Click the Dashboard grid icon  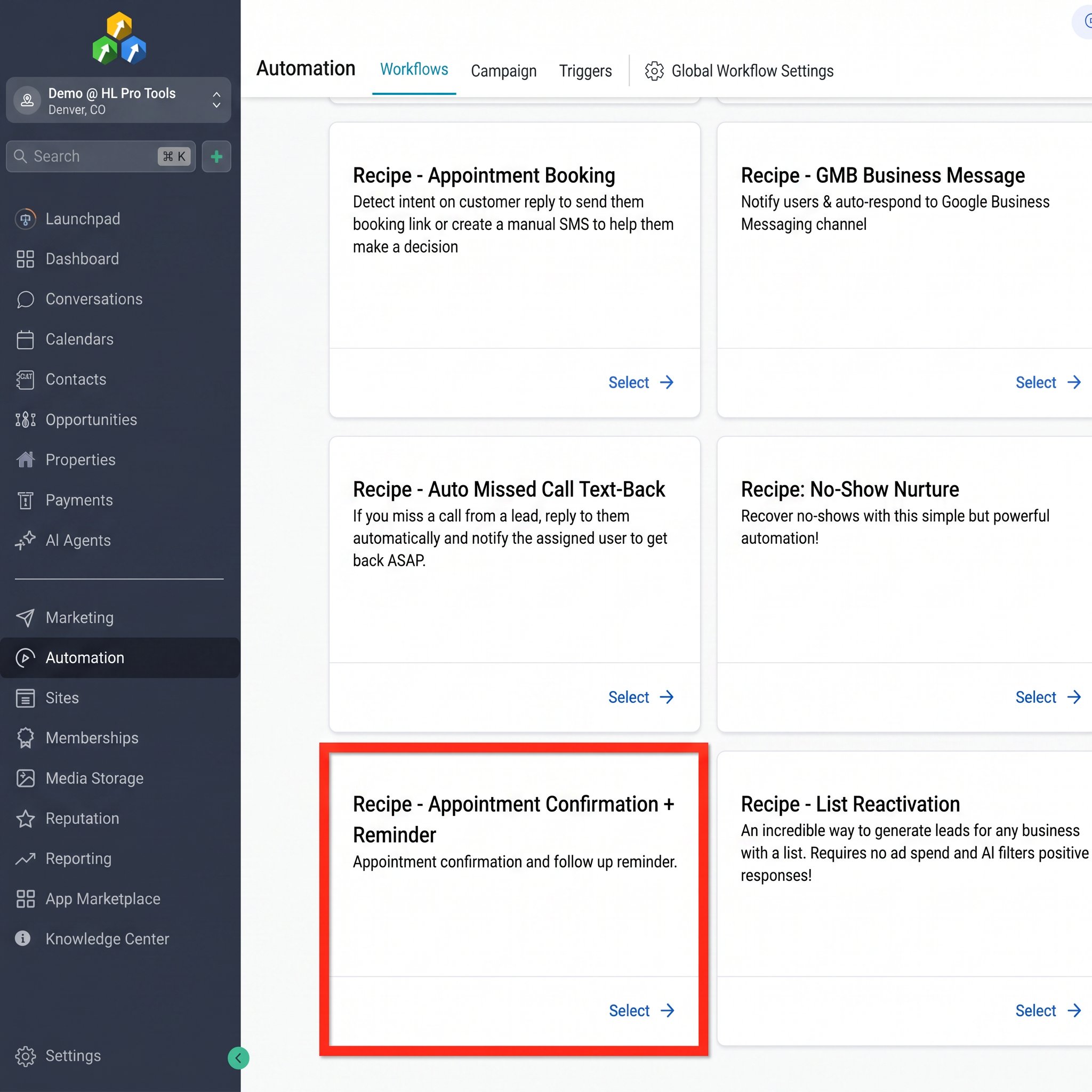(x=26, y=259)
